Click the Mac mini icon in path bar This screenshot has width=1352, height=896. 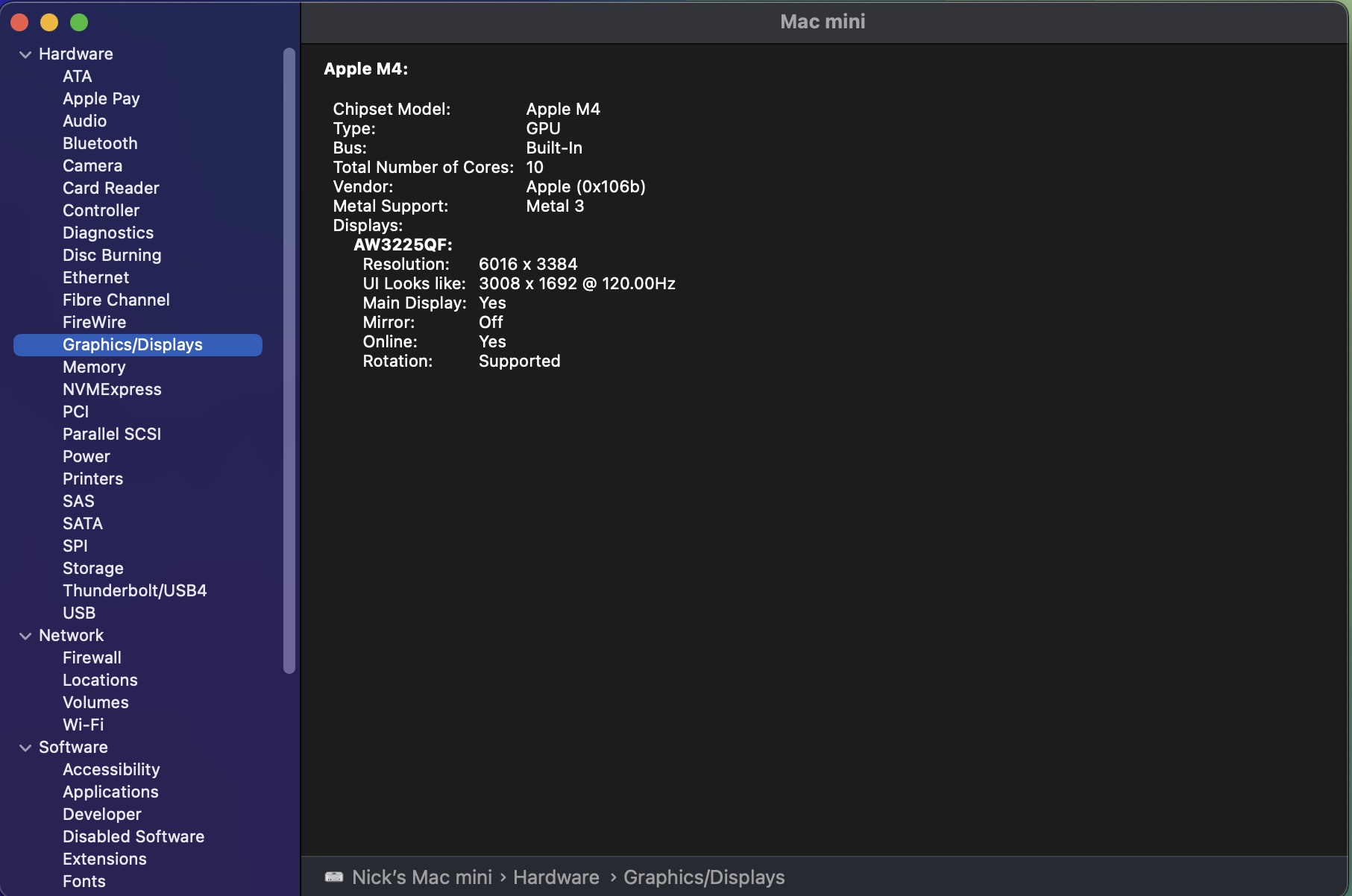point(334,877)
